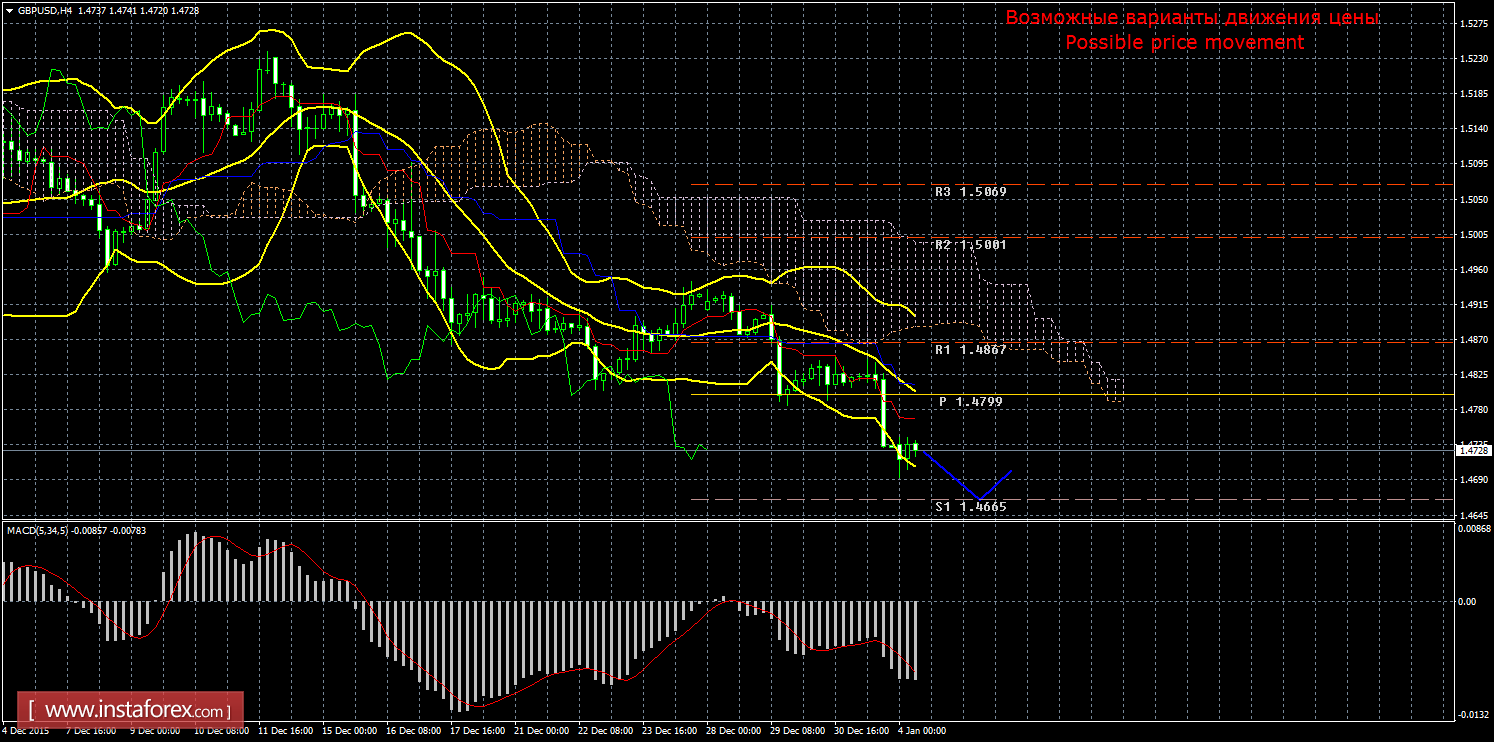The image size is (1494, 742).
Task: Click the 28 Dec 00:00 time label
Action: tap(732, 731)
